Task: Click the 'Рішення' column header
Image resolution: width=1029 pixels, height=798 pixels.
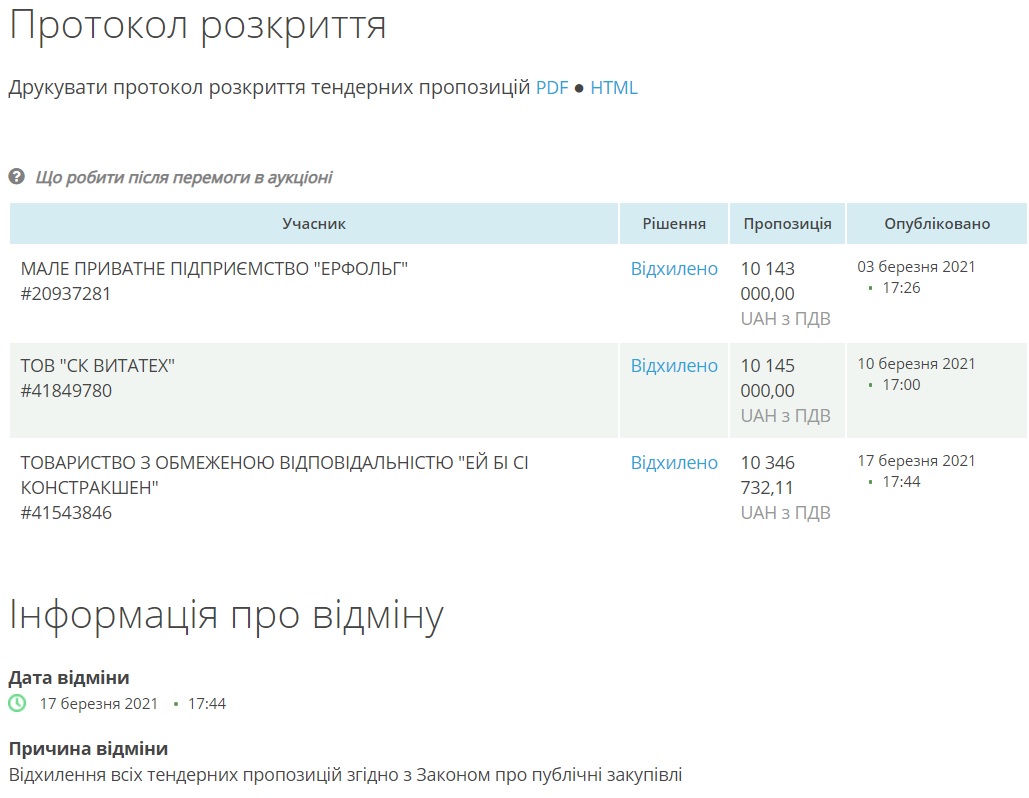Action: pyautogui.click(x=674, y=224)
